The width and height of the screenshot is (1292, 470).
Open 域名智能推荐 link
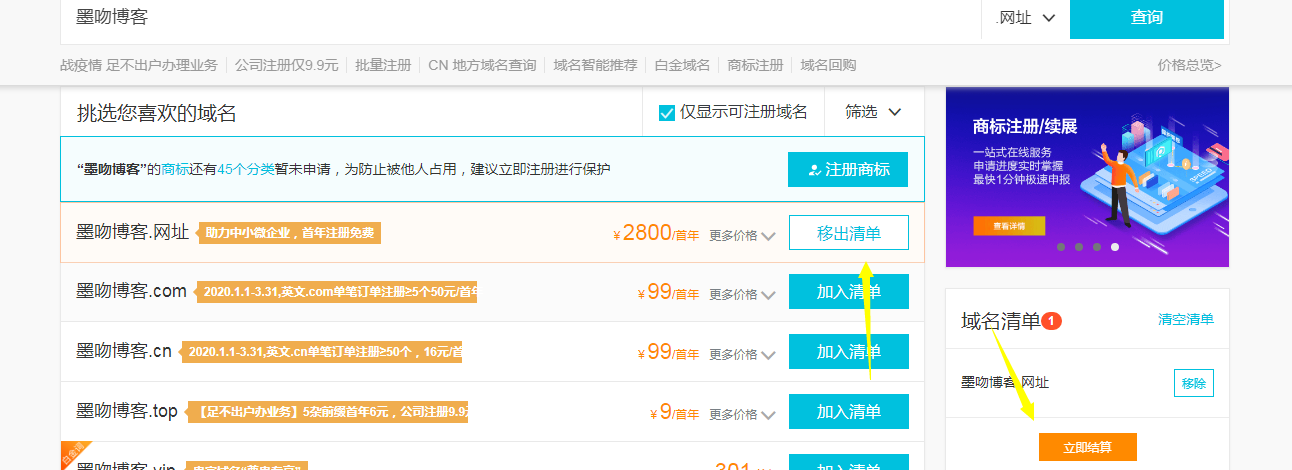point(595,65)
